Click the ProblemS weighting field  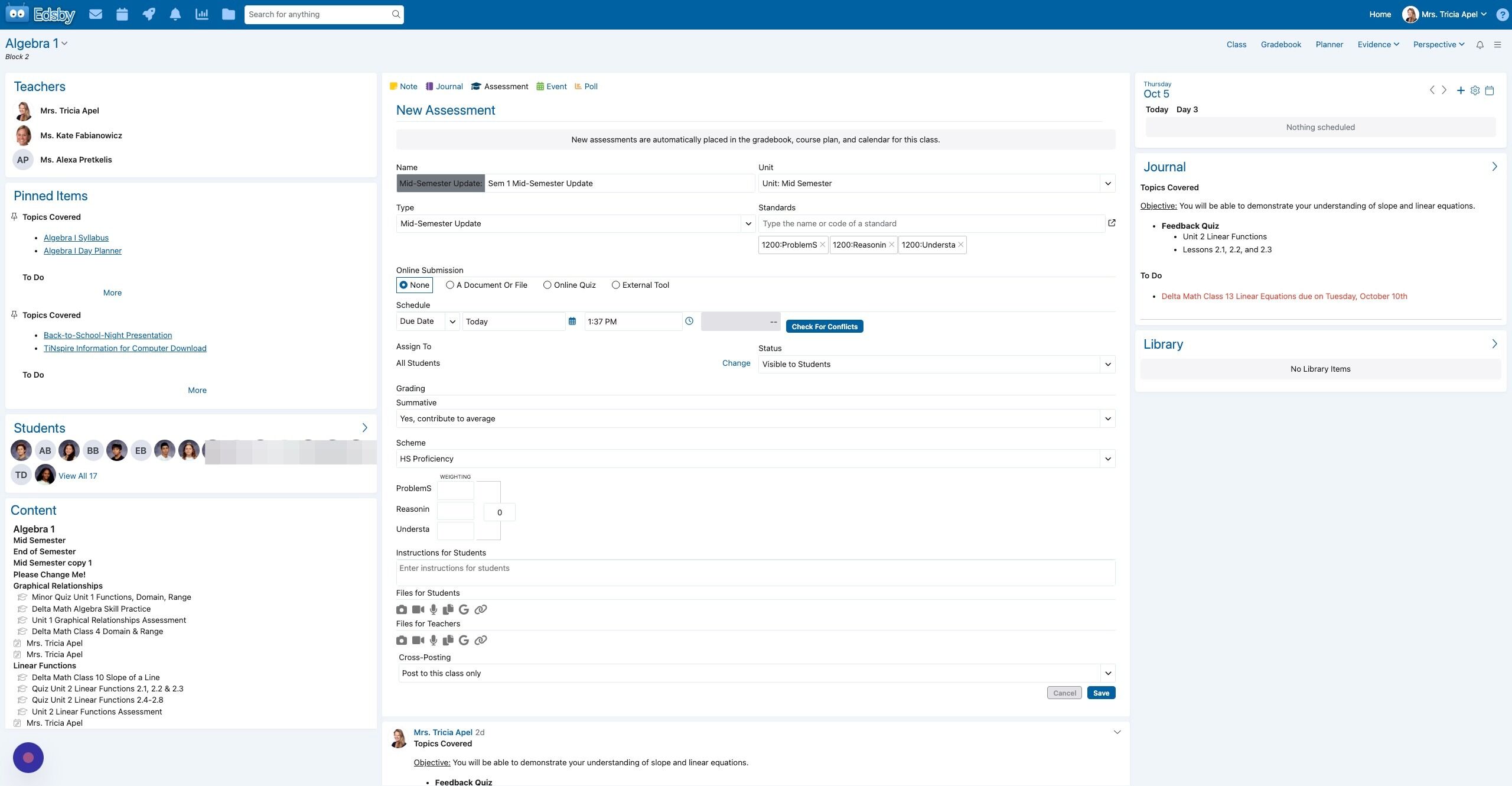pos(455,491)
